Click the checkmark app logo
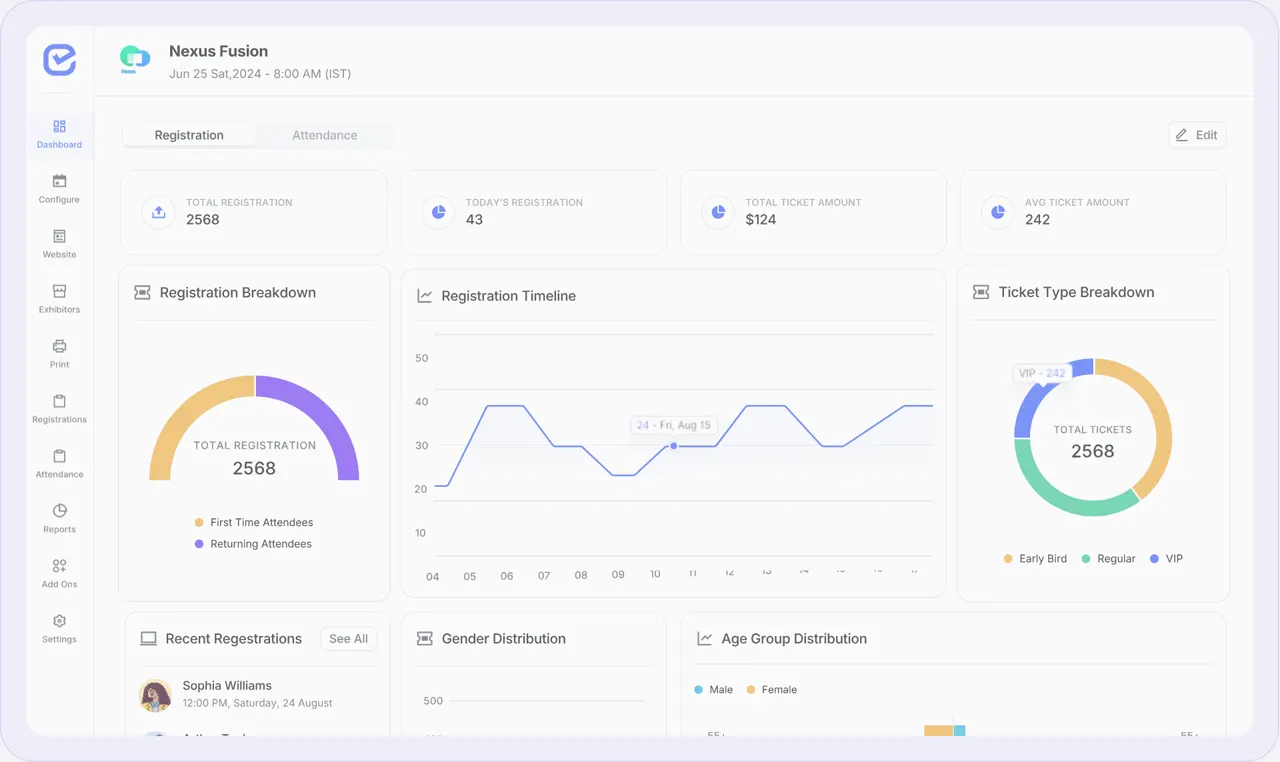This screenshot has width=1280, height=762. 59,60
